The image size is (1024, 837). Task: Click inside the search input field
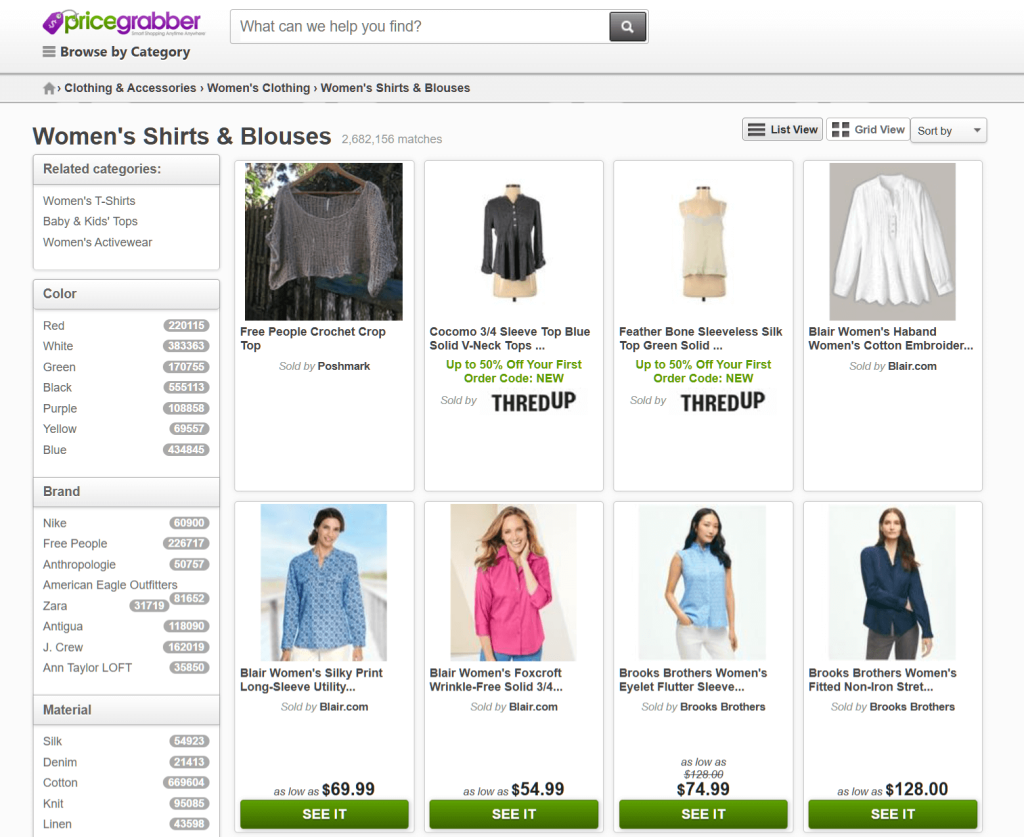(420, 27)
